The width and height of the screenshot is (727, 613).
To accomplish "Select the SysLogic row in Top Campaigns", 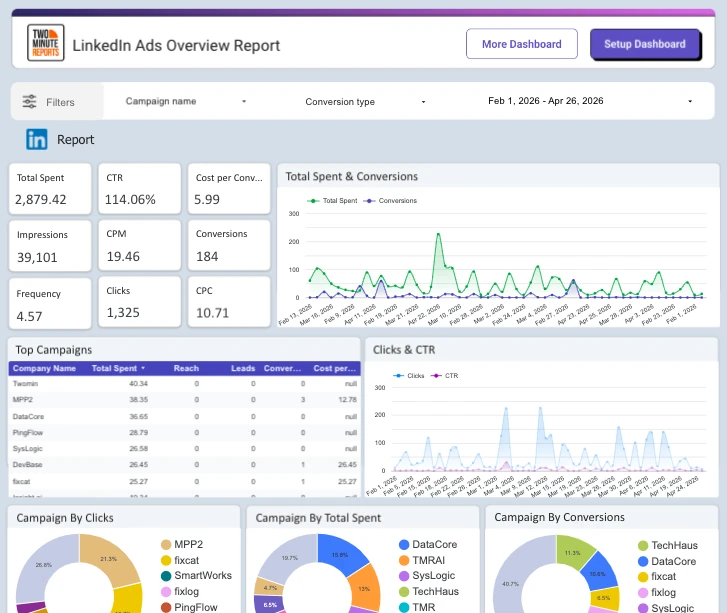I will 185,448.
